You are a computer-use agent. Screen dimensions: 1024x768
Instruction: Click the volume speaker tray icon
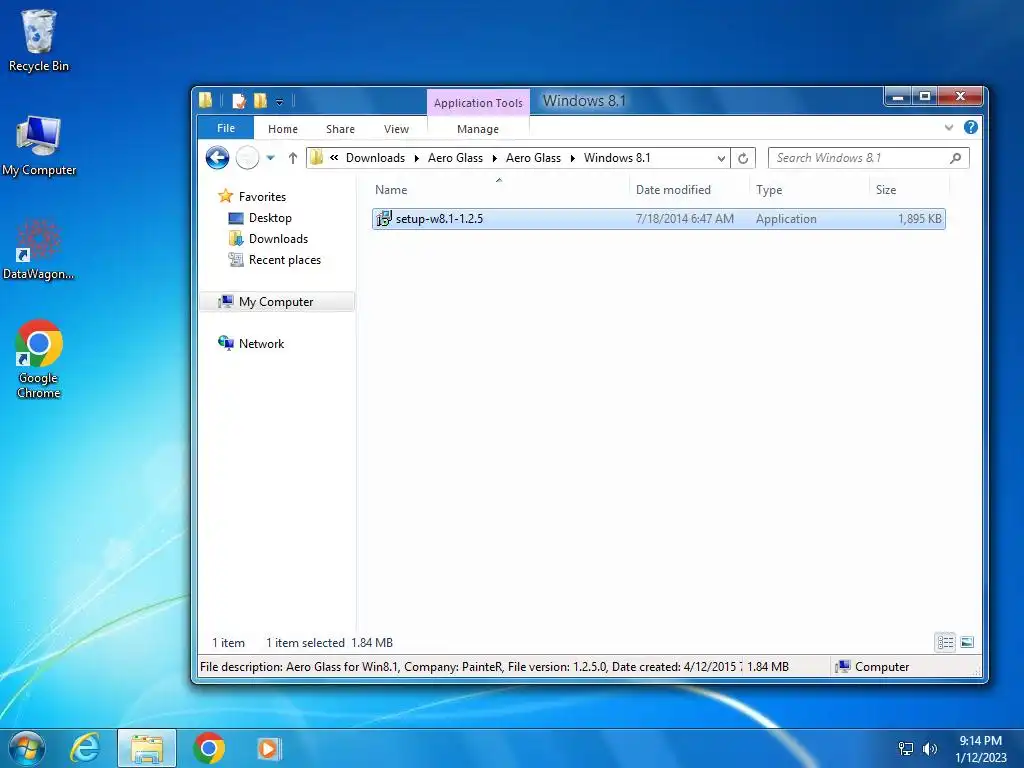(x=930, y=749)
